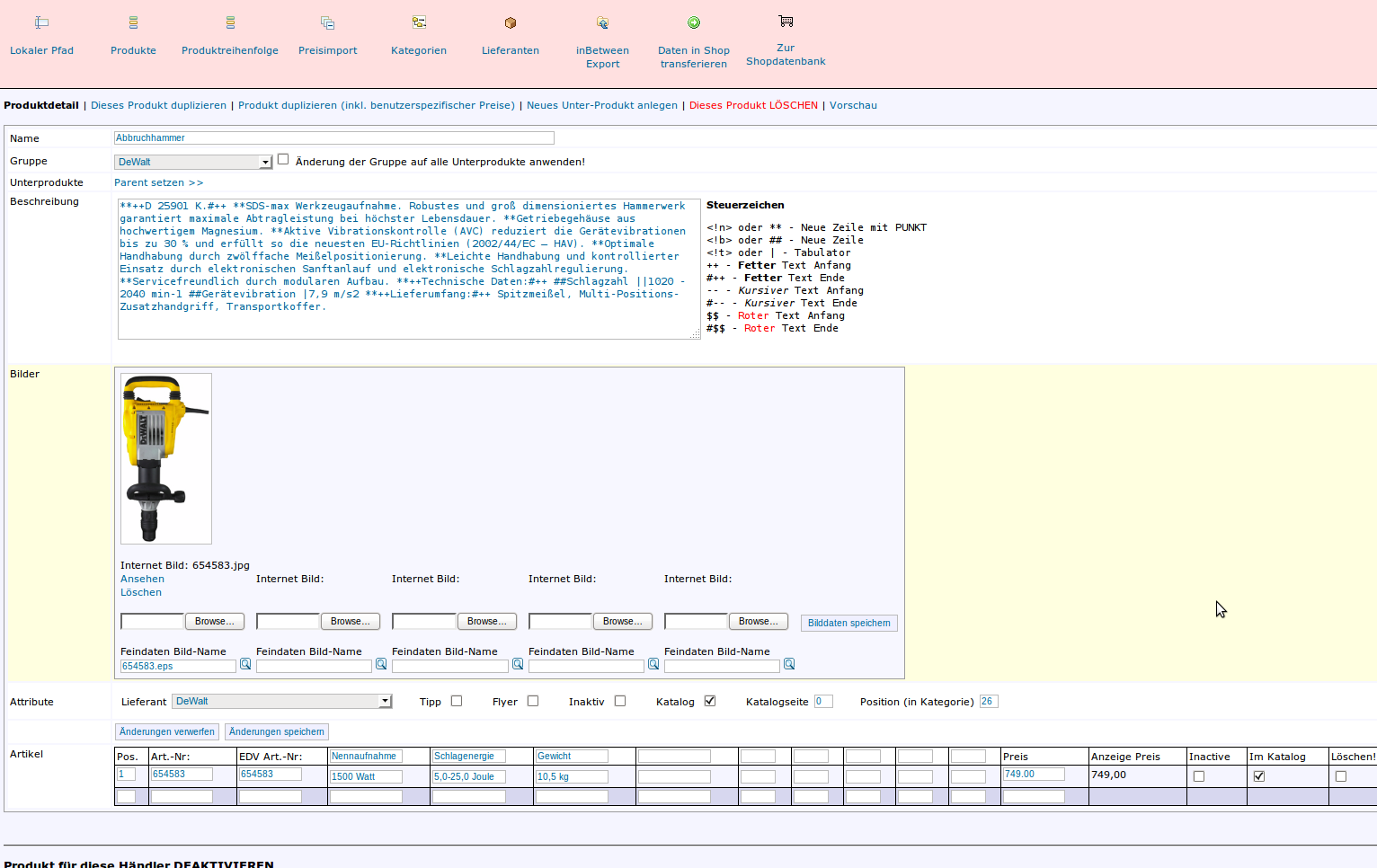Open the Lokaler Pfad toolbar icon

click(41, 22)
